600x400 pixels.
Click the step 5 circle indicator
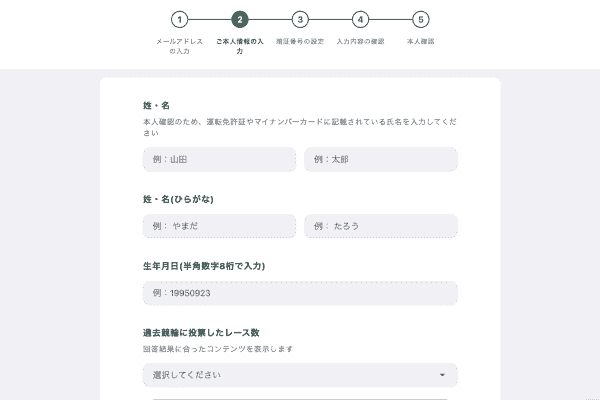click(421, 19)
